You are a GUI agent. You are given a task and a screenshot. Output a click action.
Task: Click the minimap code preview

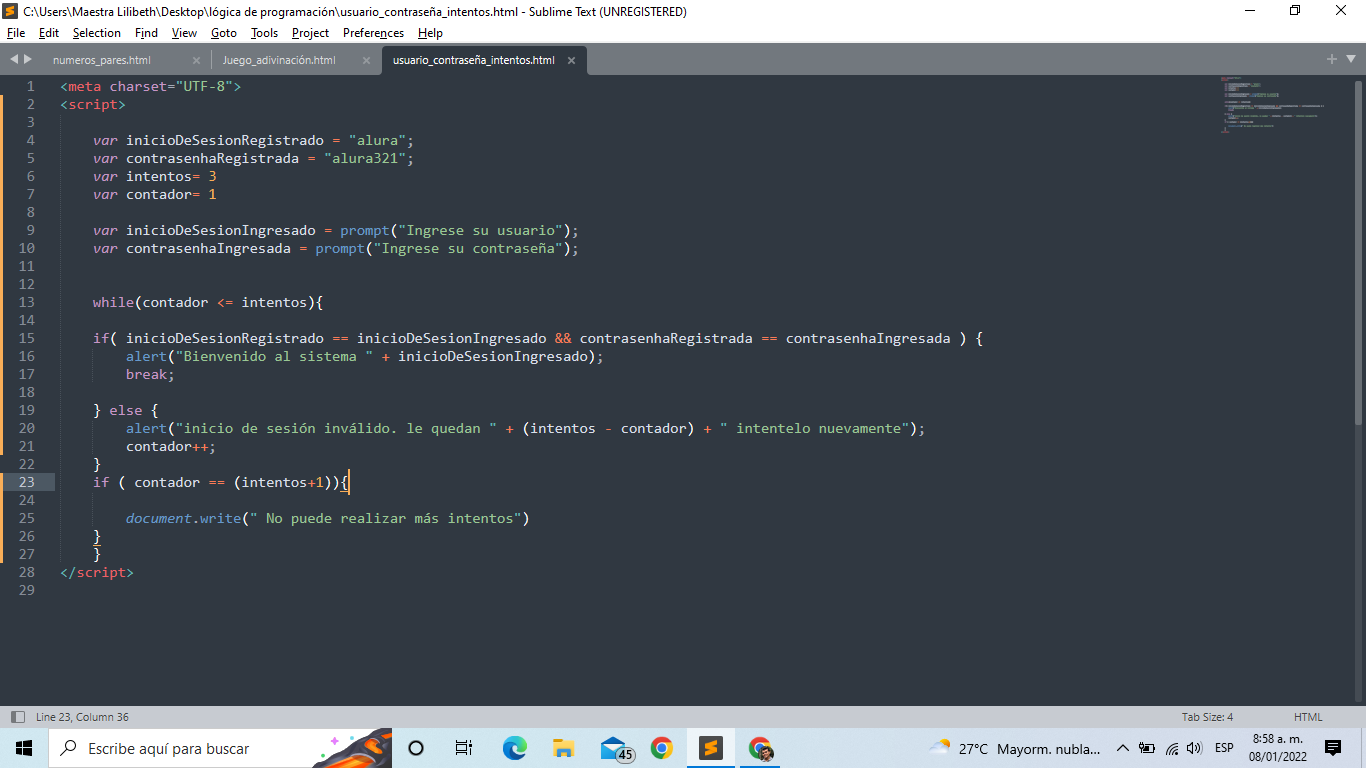click(x=1272, y=104)
